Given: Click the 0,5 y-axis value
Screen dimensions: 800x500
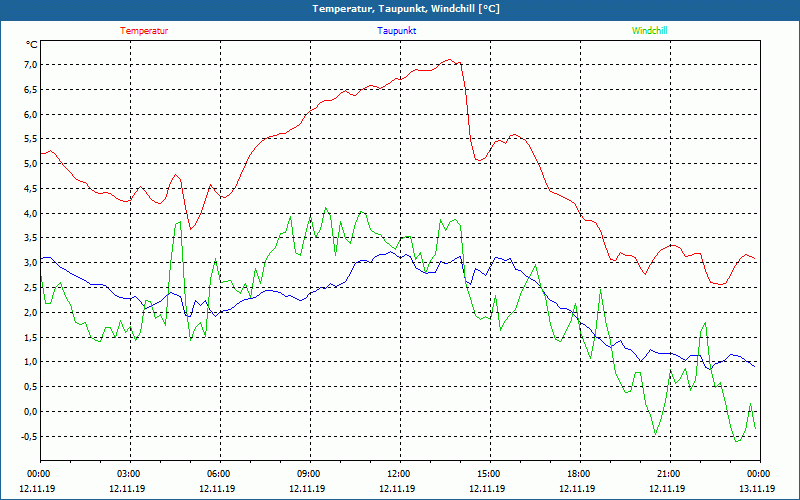Looking at the screenshot, I should pyautogui.click(x=30, y=387).
